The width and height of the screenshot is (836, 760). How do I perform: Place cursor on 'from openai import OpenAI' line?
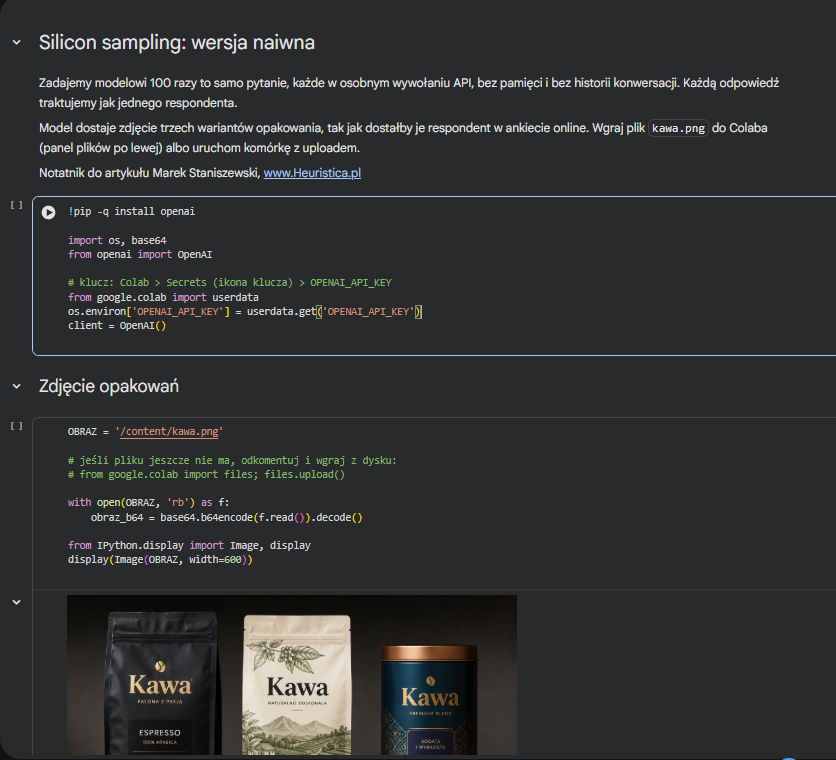(140, 254)
